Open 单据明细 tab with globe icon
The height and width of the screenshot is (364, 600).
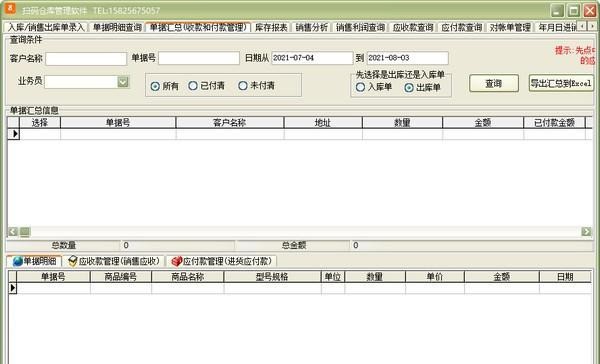coord(34,261)
